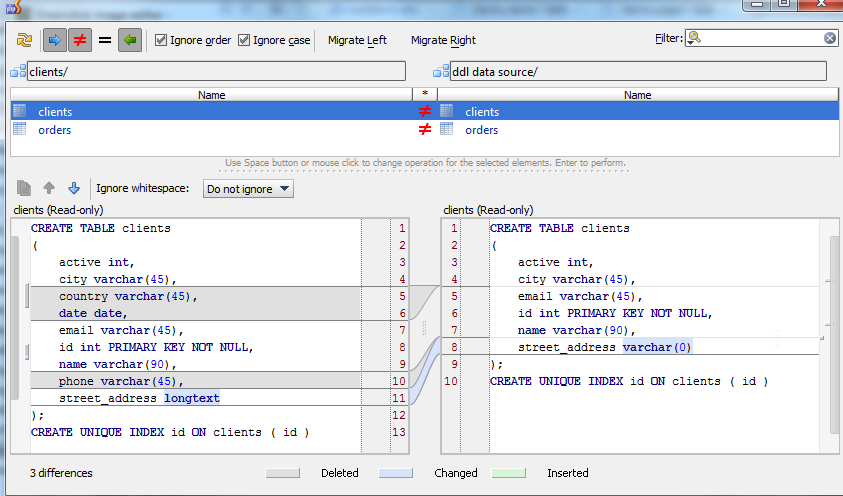This screenshot has height=496, width=843.
Task: Click left street_address column name
Action: pyautogui.click(x=108, y=398)
